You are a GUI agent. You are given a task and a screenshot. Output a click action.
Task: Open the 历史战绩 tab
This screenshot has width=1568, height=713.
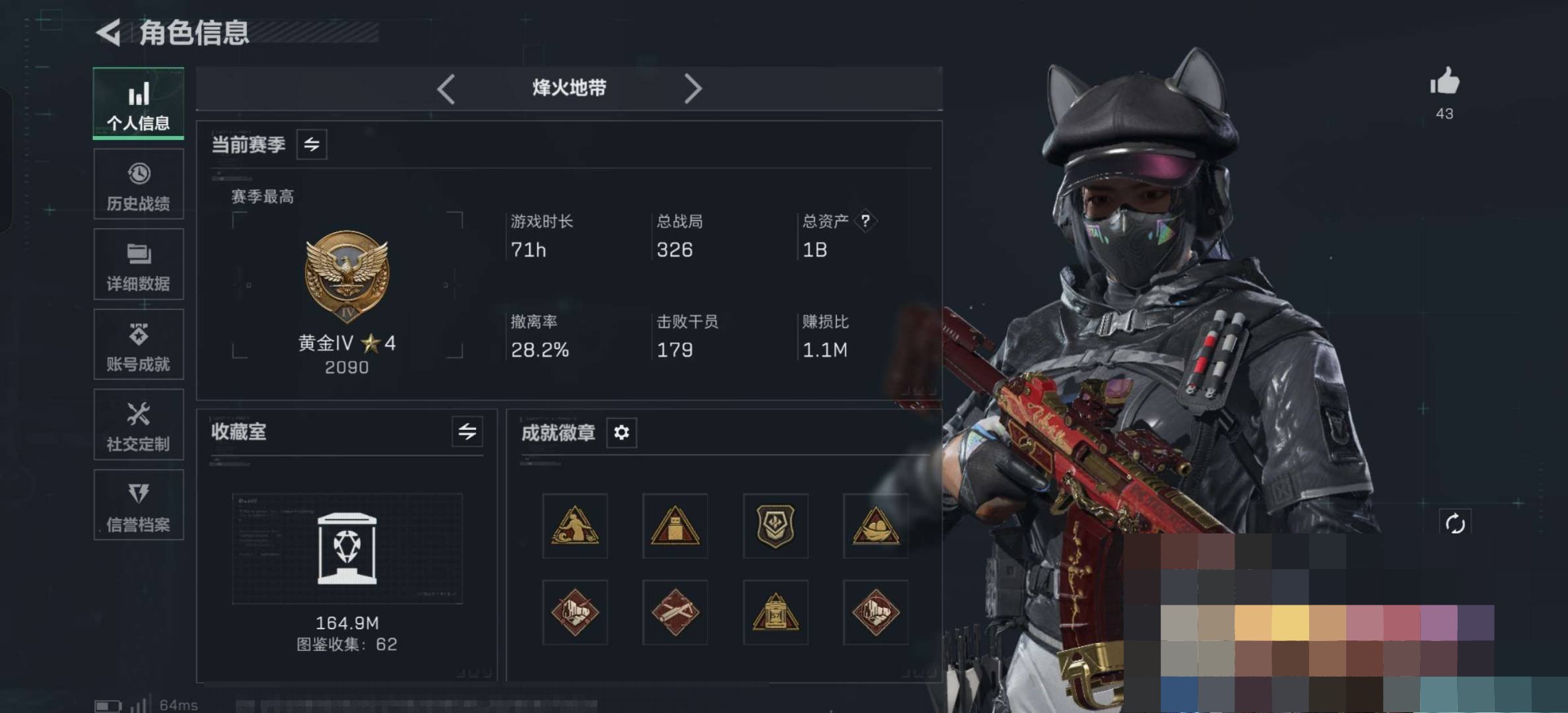139,184
